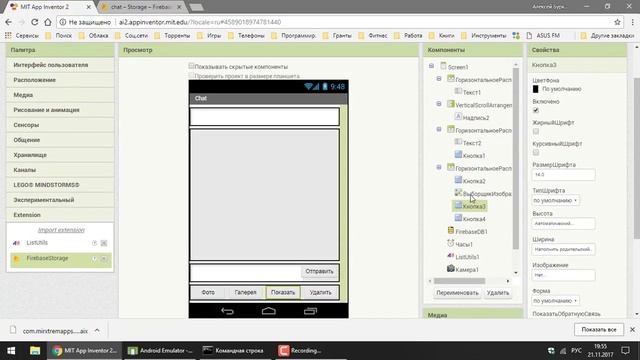Screen dimensions: 640x360
Task: Click the Фото button in preview
Action: [208, 292]
